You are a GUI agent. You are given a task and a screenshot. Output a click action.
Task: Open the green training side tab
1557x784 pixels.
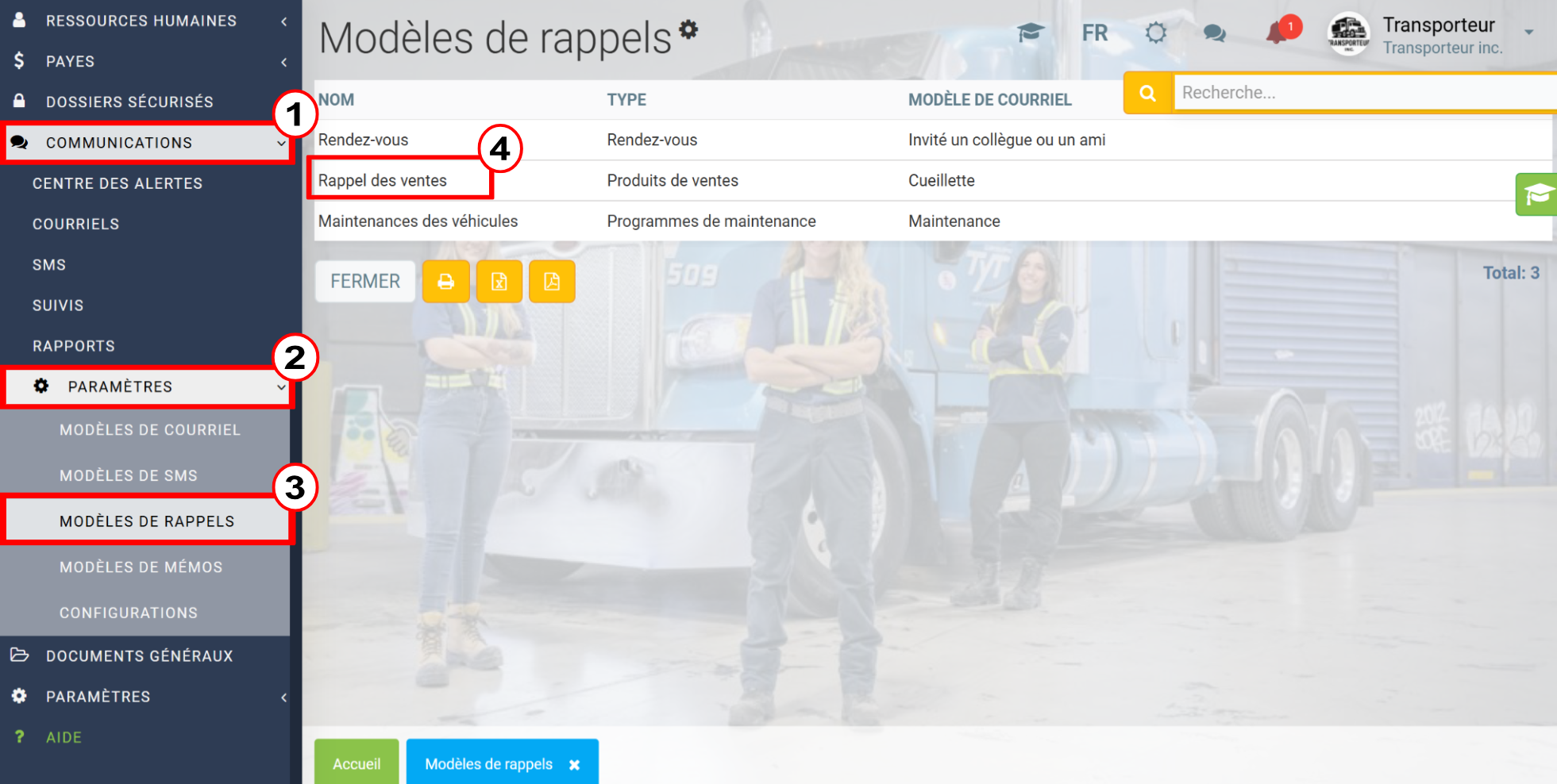click(1536, 194)
